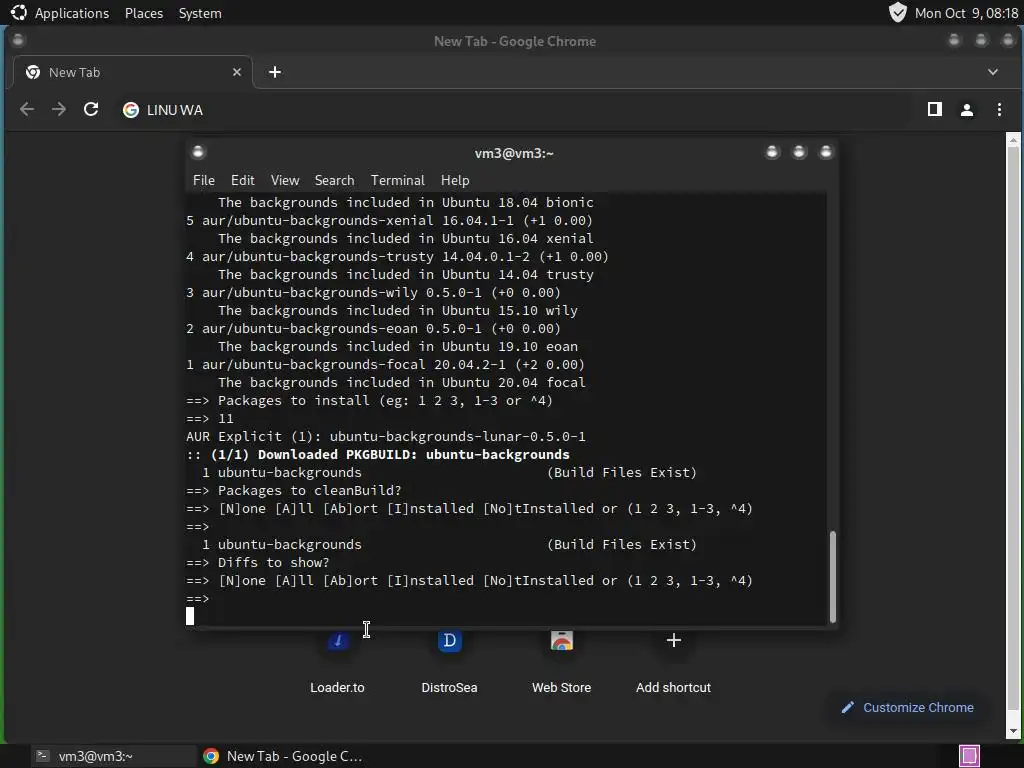Click Add shortcut plus icon

673,640
